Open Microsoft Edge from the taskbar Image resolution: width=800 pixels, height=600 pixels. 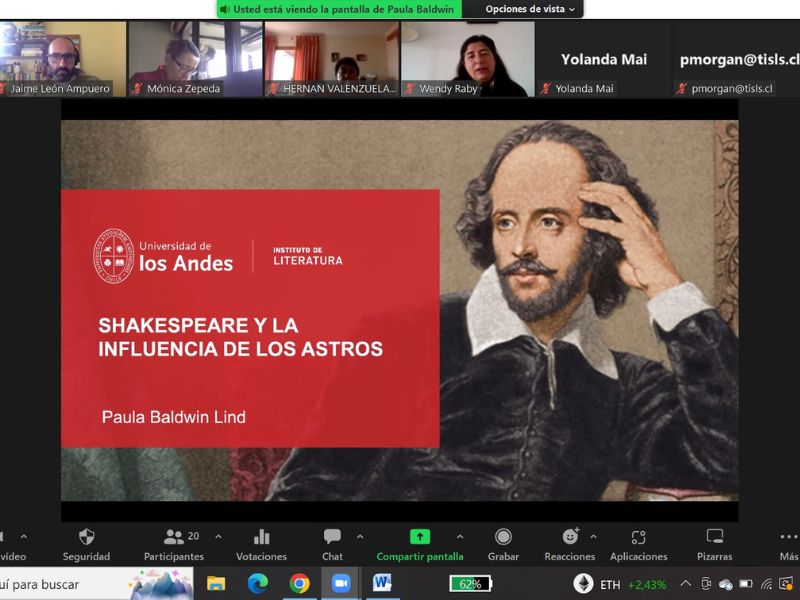pyautogui.click(x=258, y=583)
